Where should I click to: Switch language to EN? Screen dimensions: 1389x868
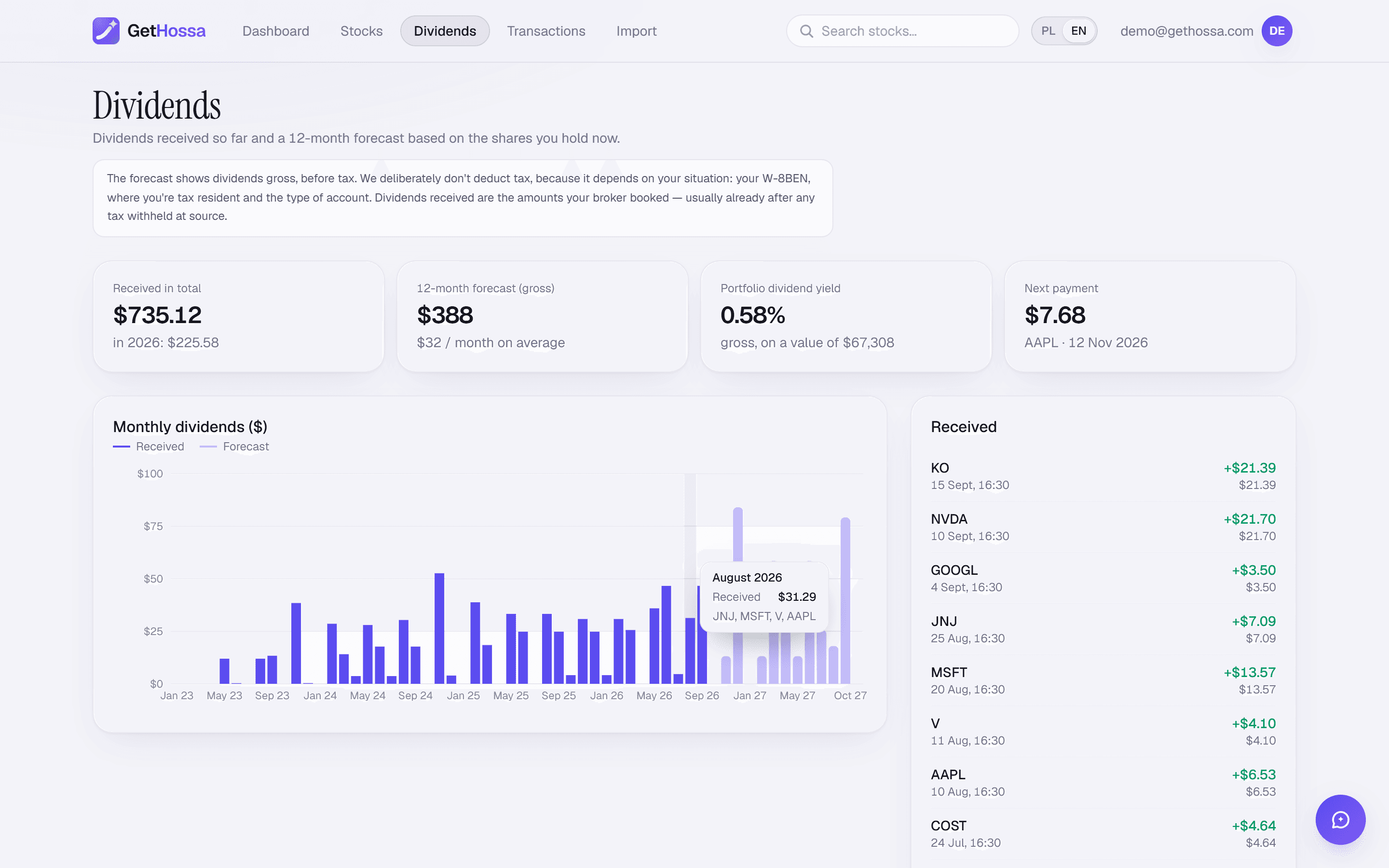coord(1078,31)
